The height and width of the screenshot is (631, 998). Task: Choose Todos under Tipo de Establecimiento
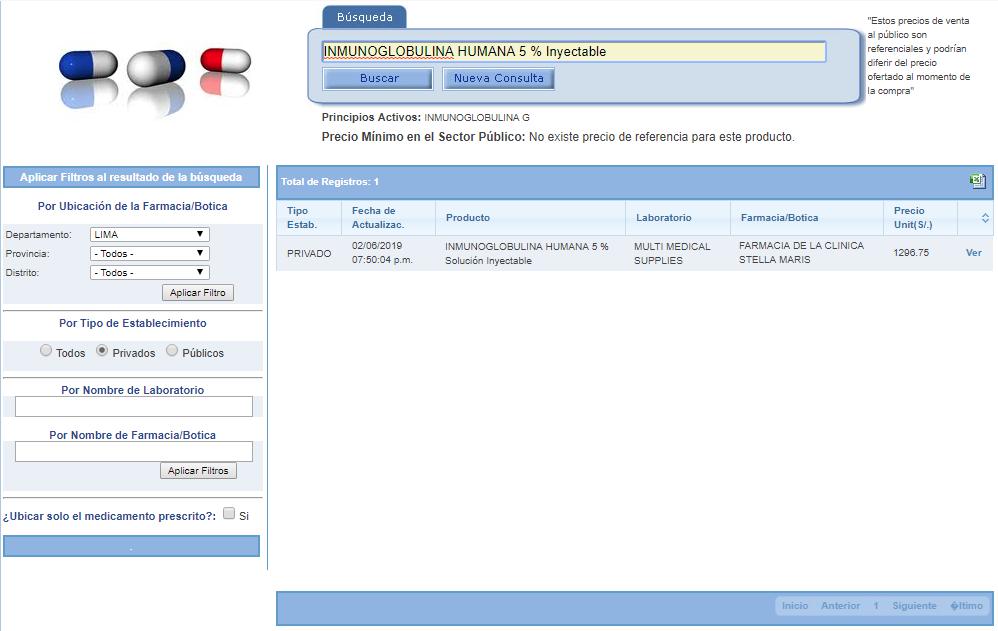(x=46, y=350)
